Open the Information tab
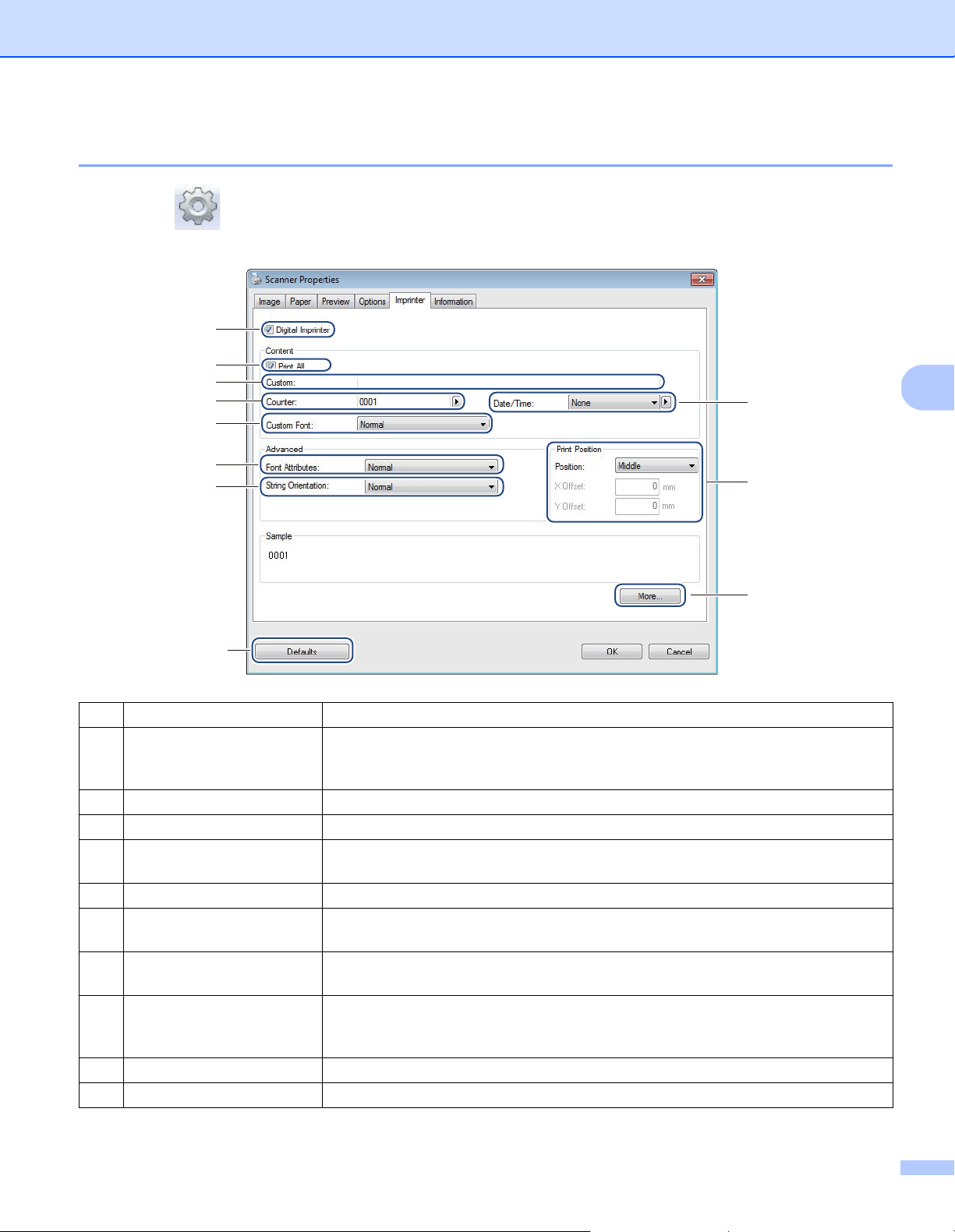The width and height of the screenshot is (955, 1232). [x=454, y=302]
